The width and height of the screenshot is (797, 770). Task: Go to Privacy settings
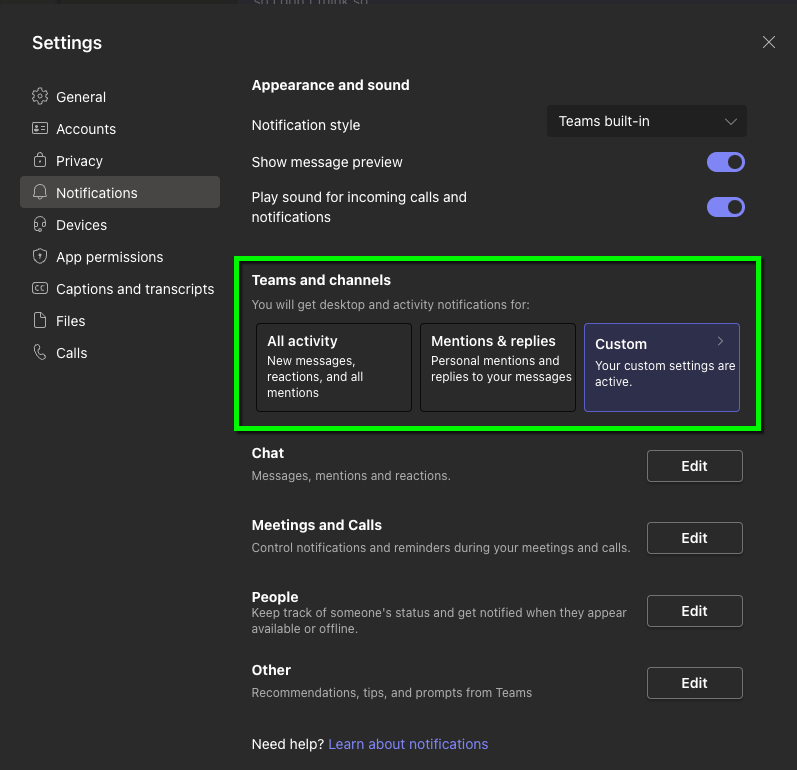click(120, 161)
